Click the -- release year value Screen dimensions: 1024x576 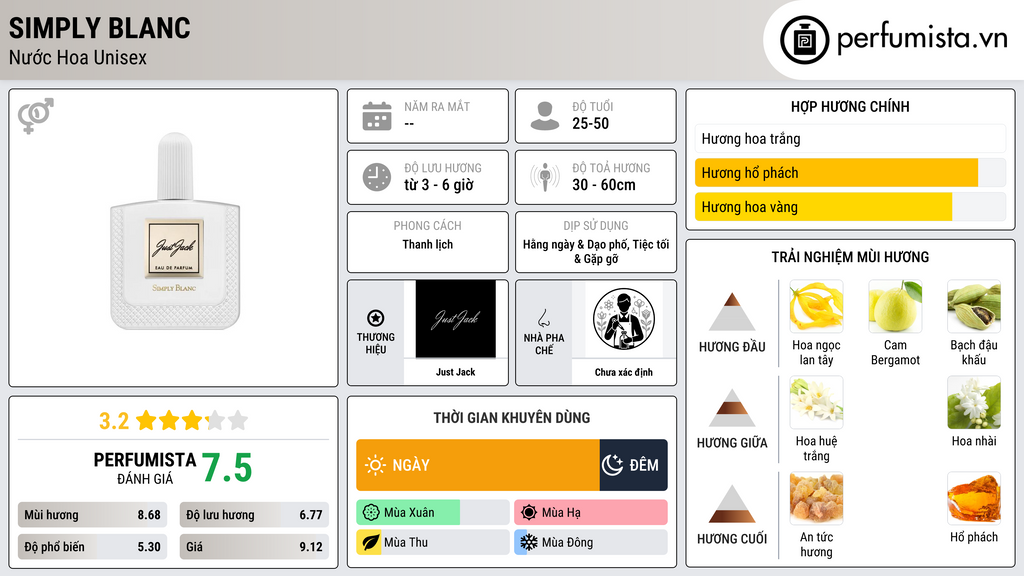[x=409, y=124]
